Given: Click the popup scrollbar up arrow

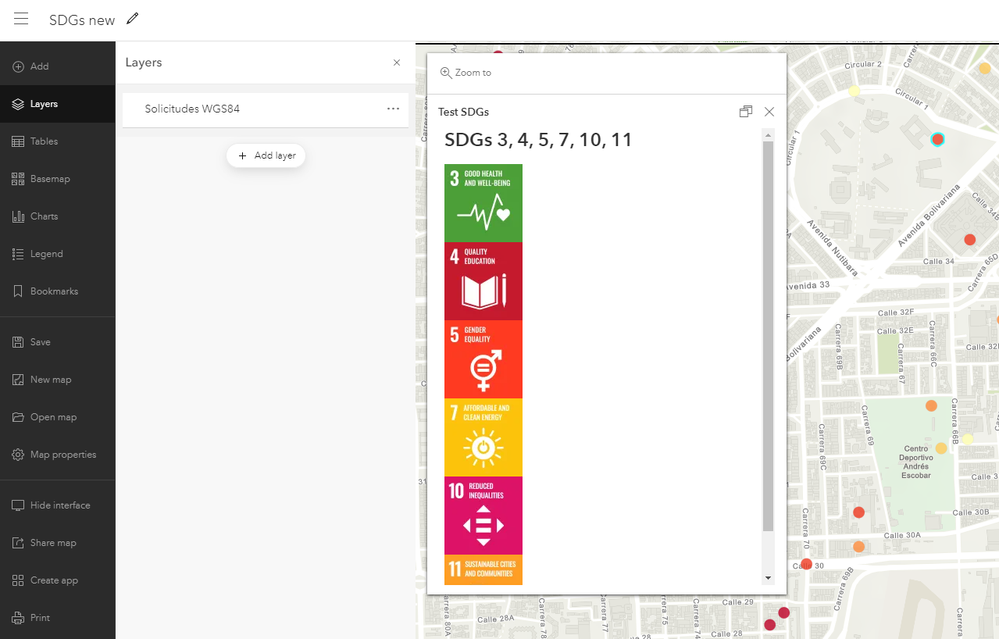Looking at the screenshot, I should (768, 135).
